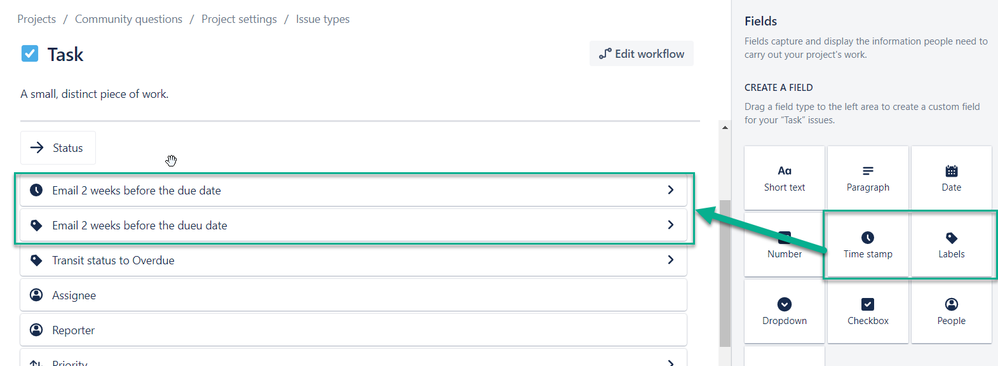The width and height of the screenshot is (998, 366).
Task: Click the Checkbox field type tile
Action: 868,311
